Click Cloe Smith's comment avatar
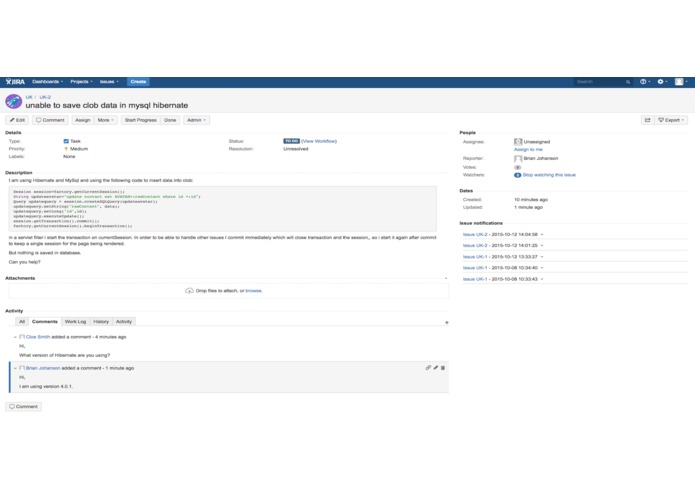The height and width of the screenshot is (494, 695). coord(22,337)
